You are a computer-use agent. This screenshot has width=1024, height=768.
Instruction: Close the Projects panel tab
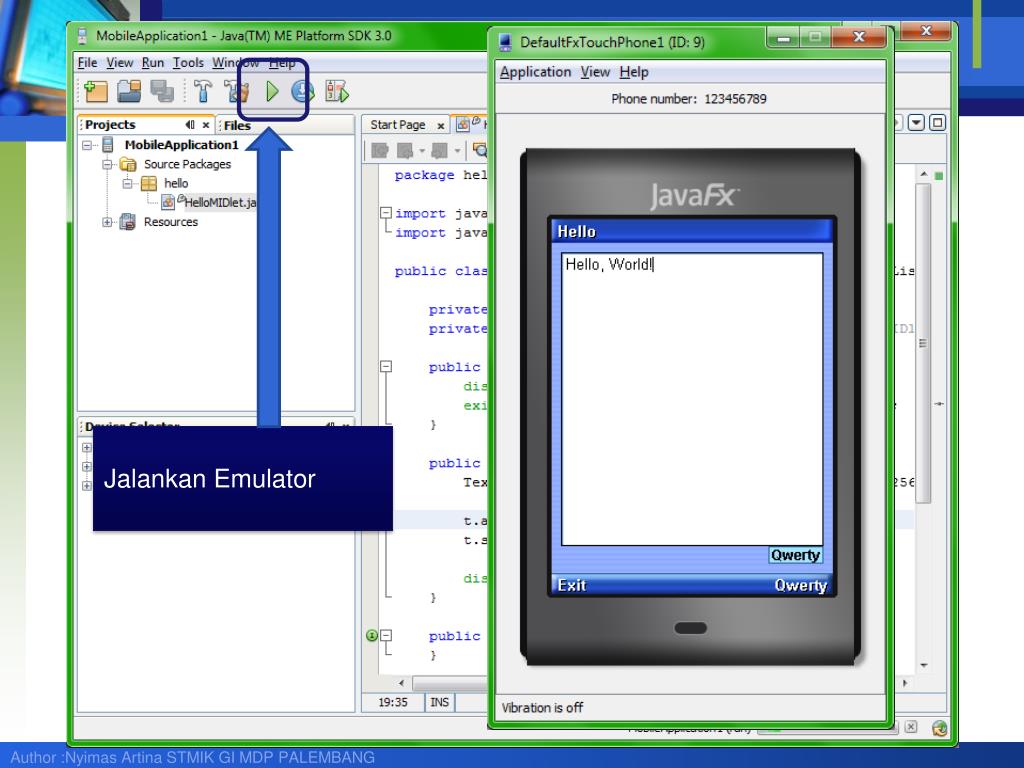pos(206,125)
